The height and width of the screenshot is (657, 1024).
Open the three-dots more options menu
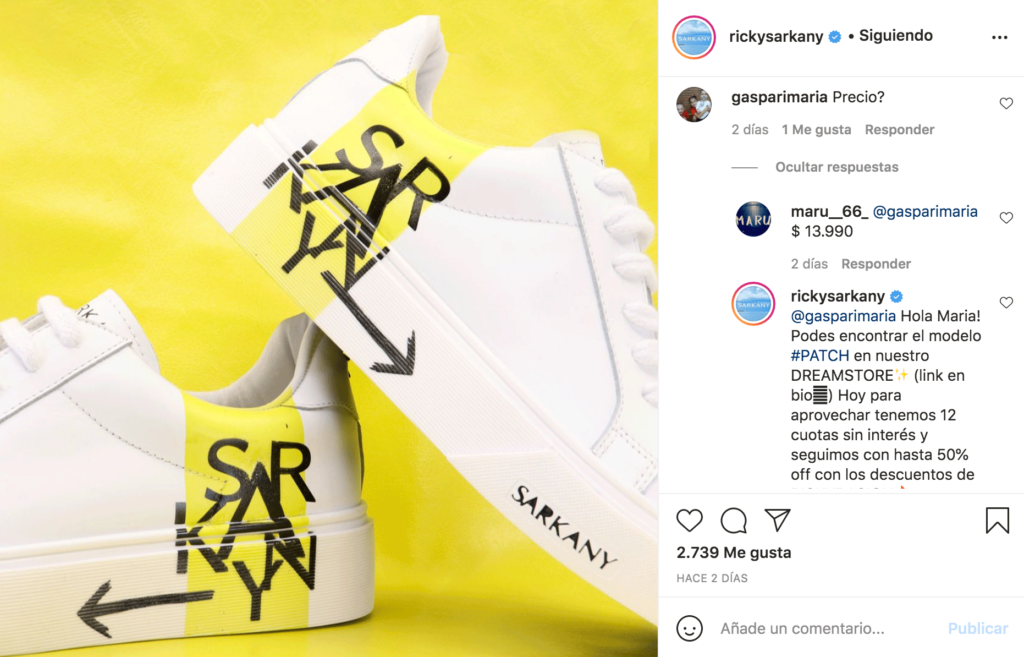pos(999,37)
